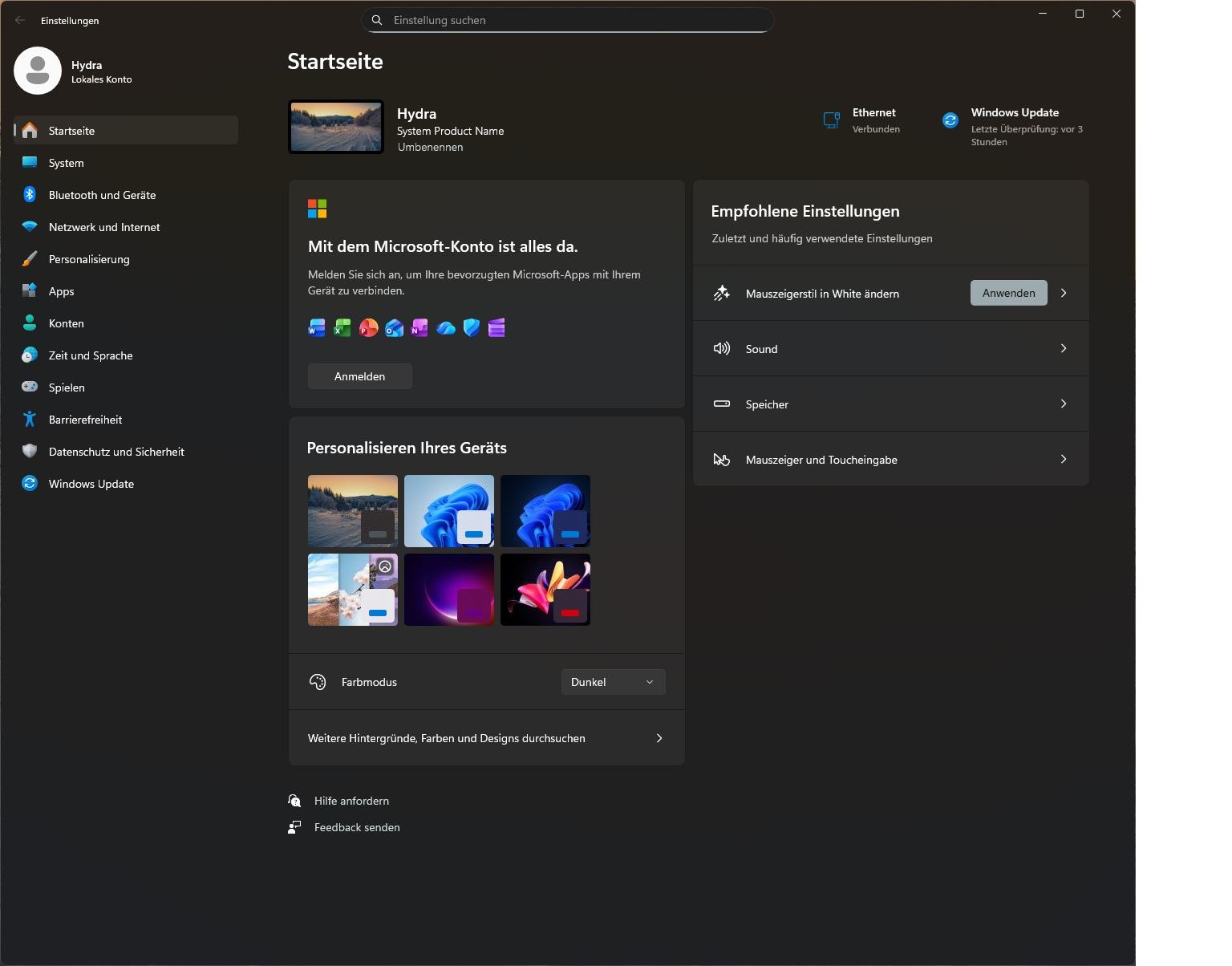Open Datenschutz und Sicherheit category
The height and width of the screenshot is (966, 1232).
pos(126,451)
